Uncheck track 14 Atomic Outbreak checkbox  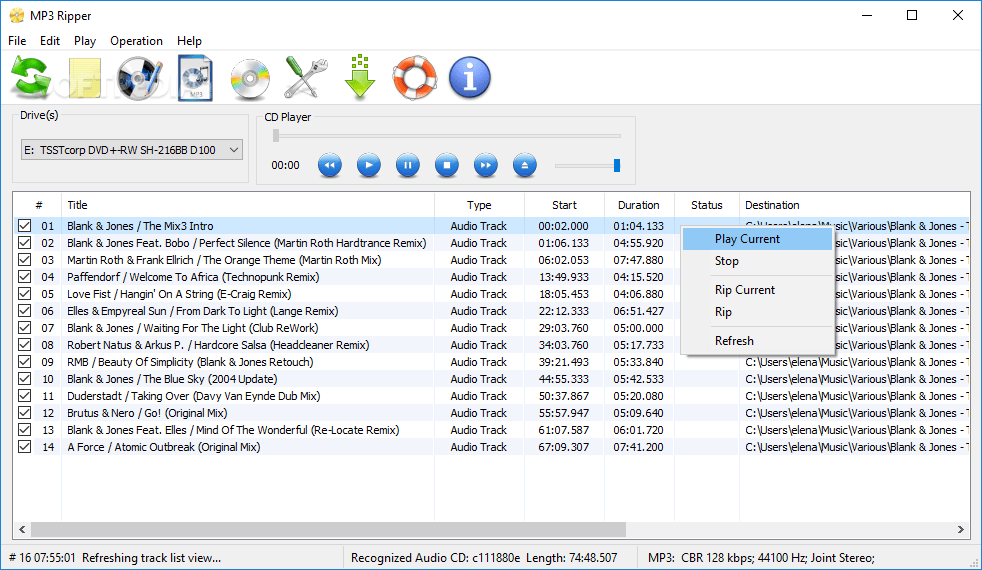click(24, 447)
